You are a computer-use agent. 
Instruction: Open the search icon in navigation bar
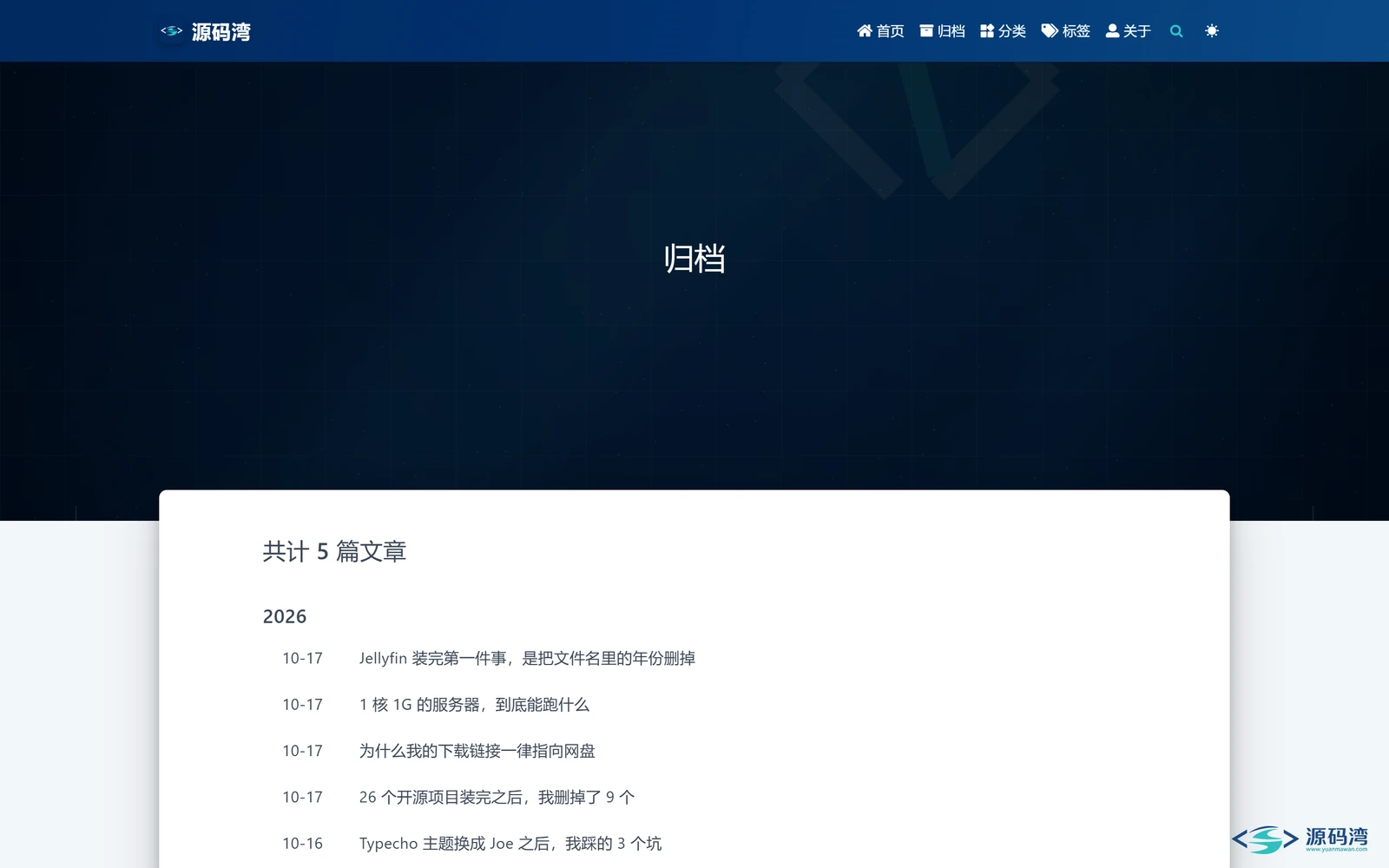click(x=1176, y=31)
